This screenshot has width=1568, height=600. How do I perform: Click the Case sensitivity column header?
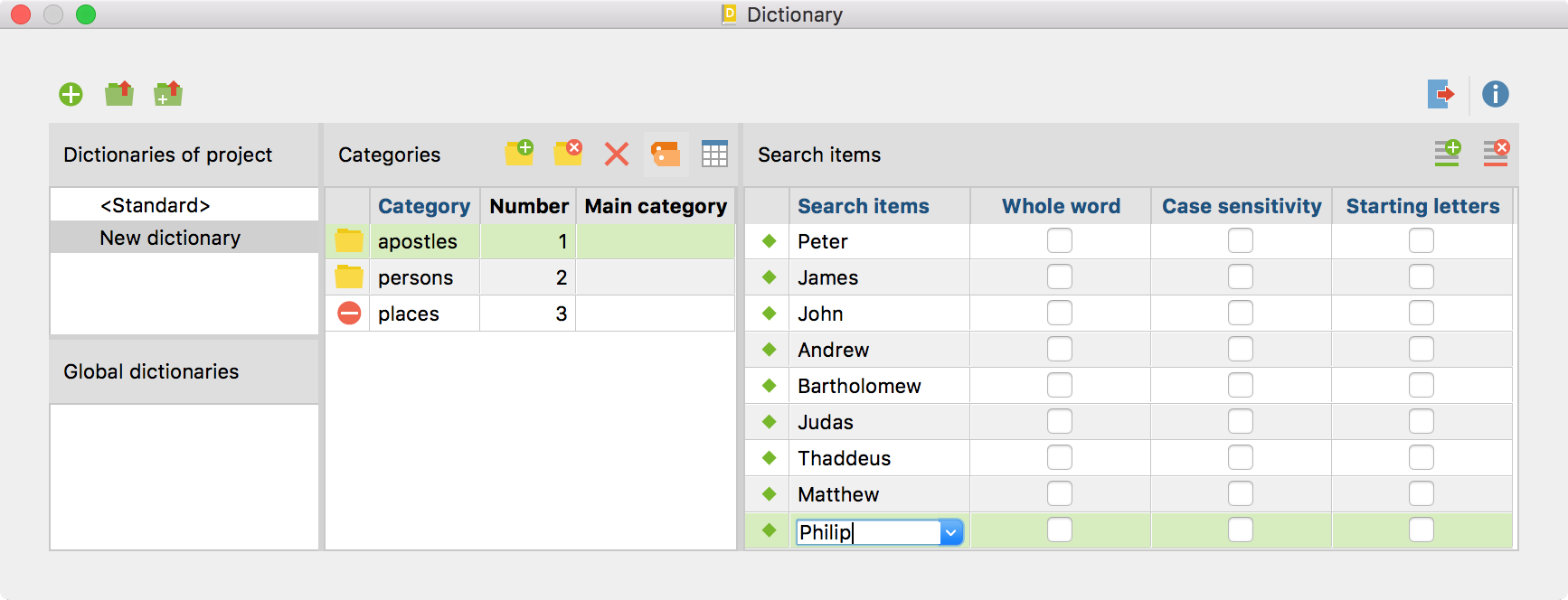(1242, 206)
